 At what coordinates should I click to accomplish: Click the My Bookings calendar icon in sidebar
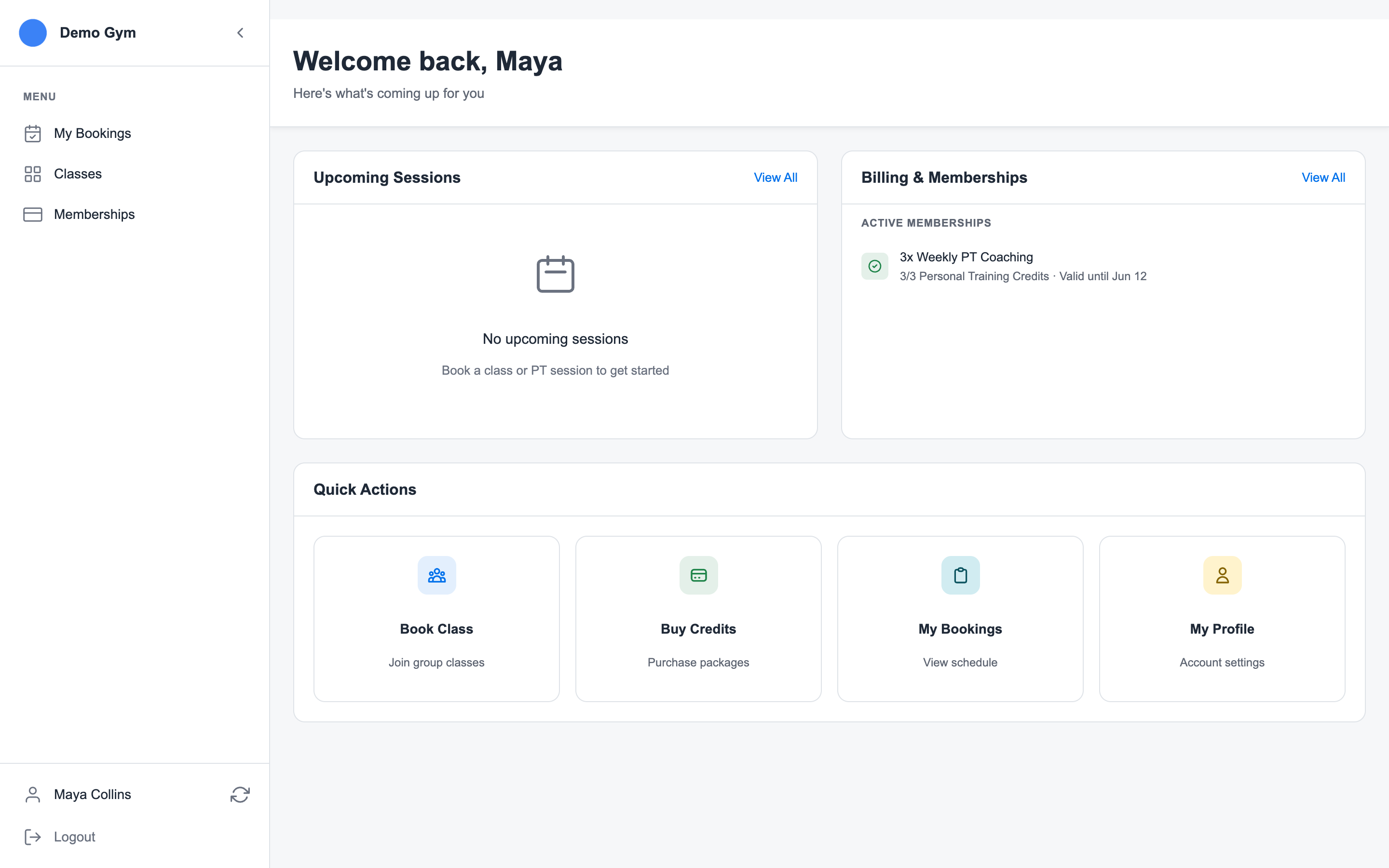[x=33, y=133]
